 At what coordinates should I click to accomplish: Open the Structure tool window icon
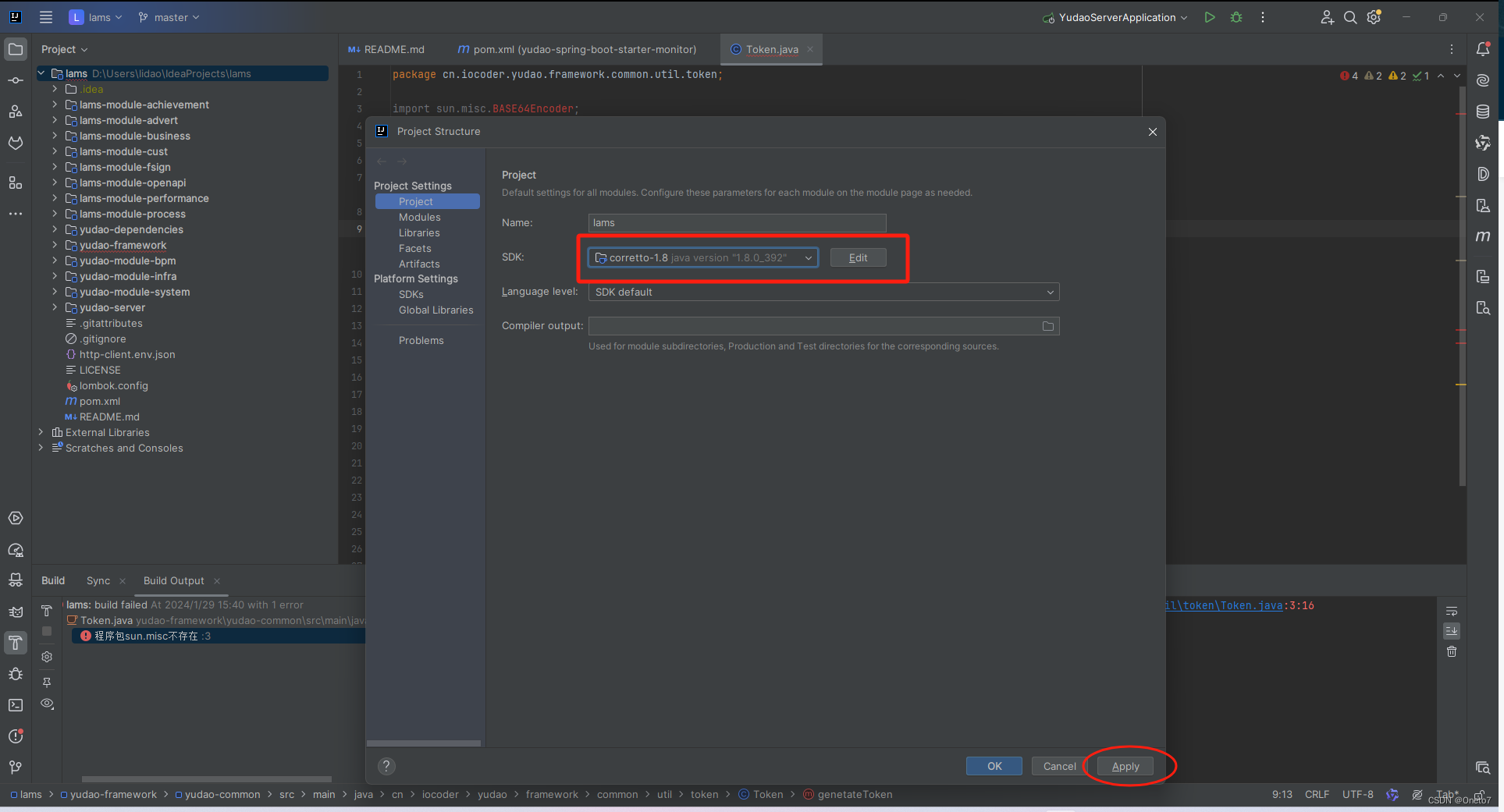click(16, 183)
